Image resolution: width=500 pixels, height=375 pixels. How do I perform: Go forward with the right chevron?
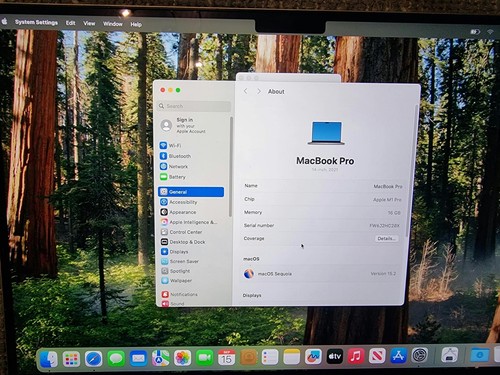point(259,91)
